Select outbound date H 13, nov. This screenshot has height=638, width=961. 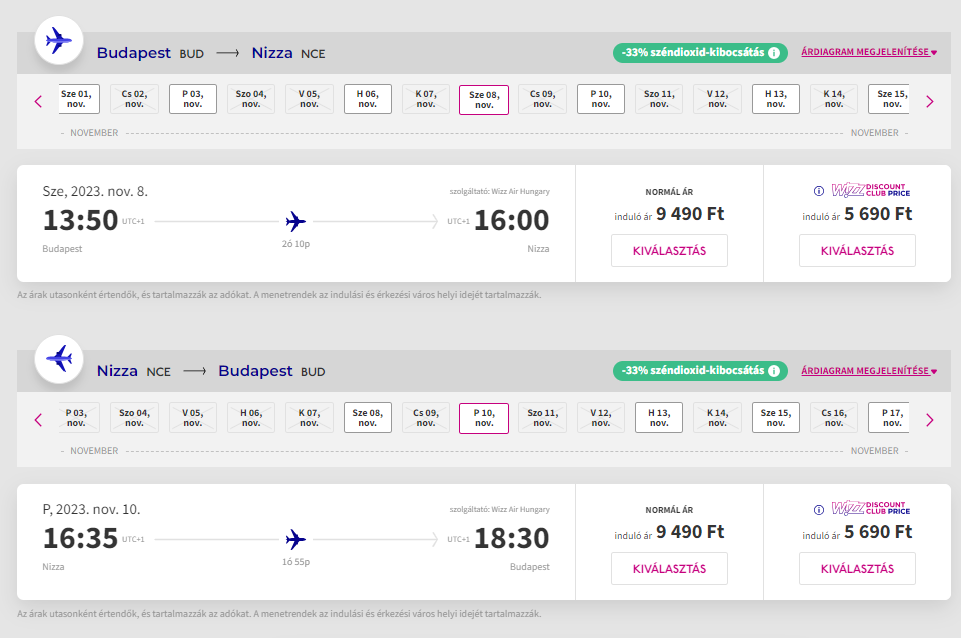775,99
